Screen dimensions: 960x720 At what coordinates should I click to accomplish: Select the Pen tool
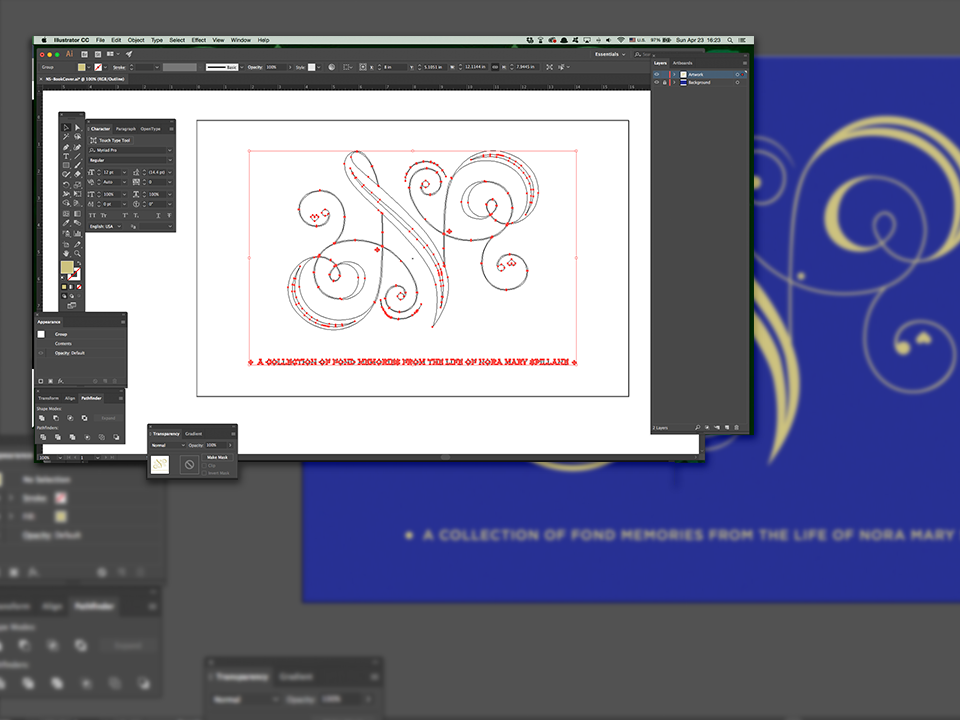pos(66,147)
